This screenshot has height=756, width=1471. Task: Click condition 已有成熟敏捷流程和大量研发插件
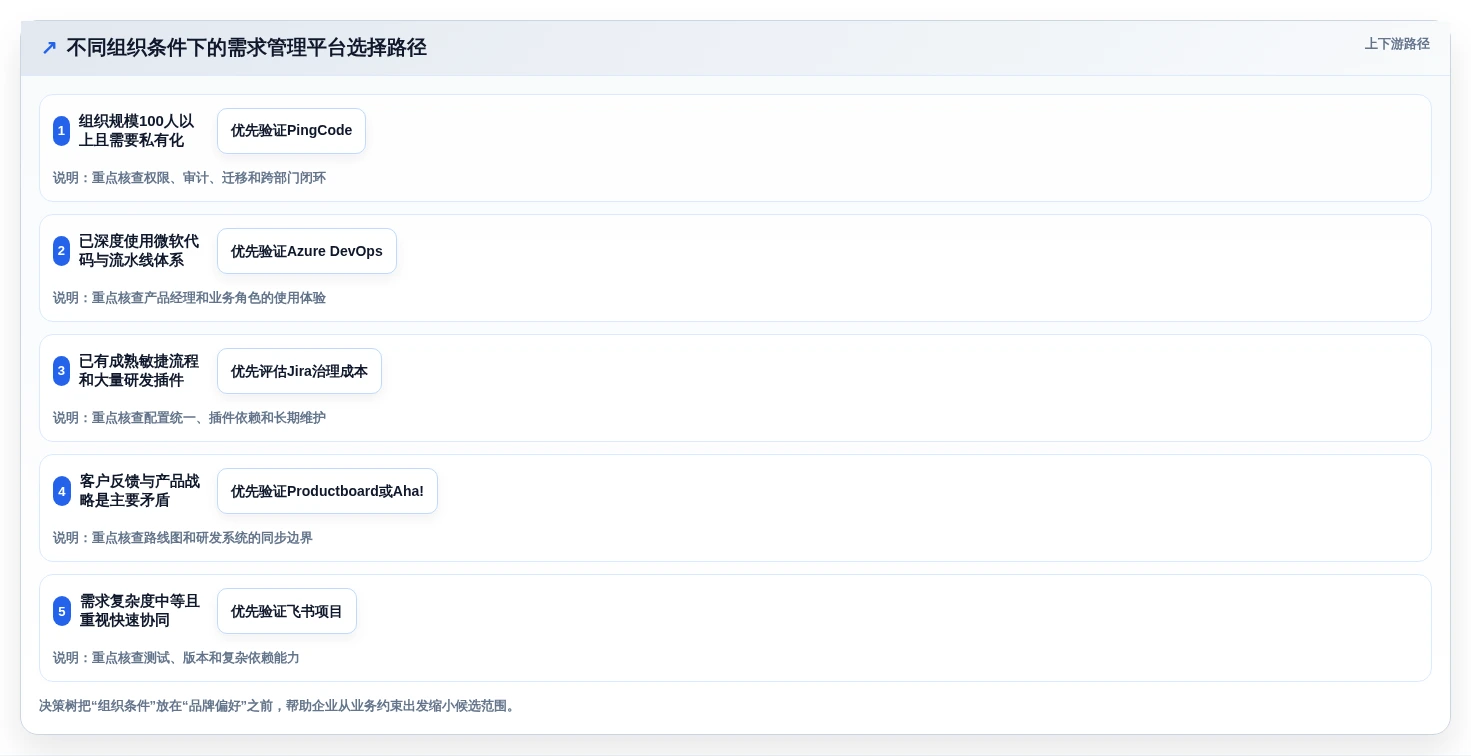tap(139, 371)
